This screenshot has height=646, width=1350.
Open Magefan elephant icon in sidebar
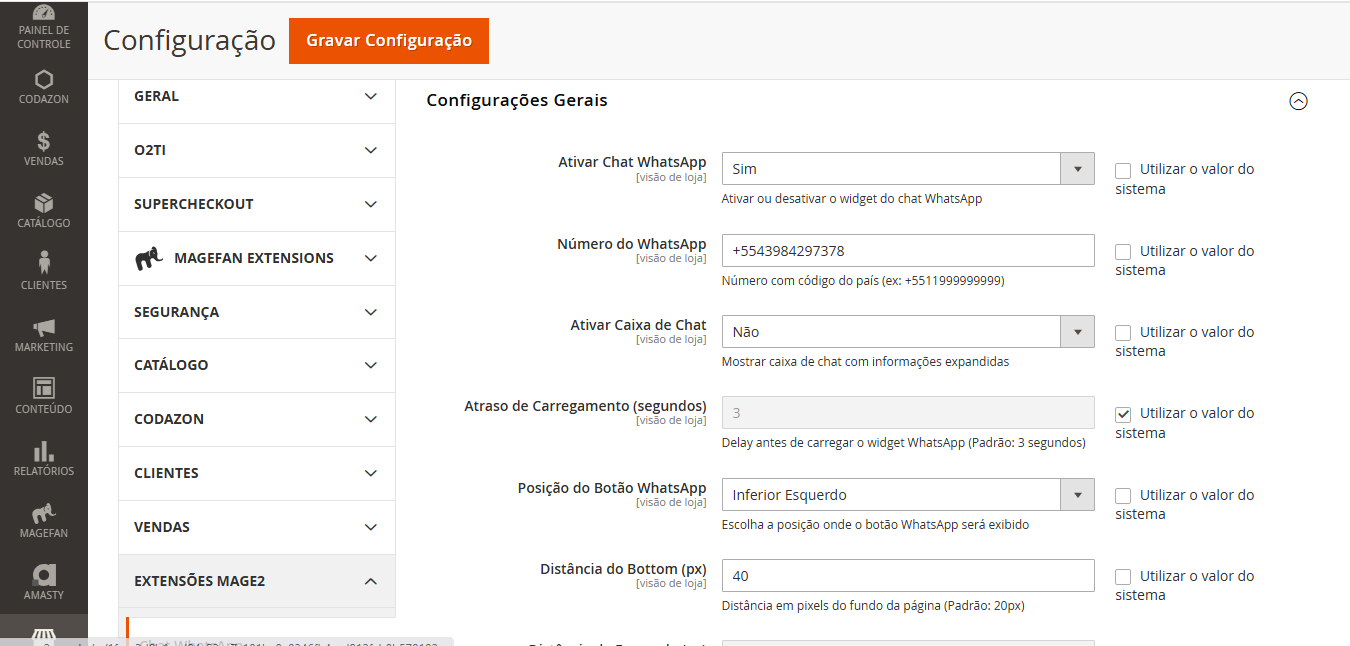click(44, 521)
